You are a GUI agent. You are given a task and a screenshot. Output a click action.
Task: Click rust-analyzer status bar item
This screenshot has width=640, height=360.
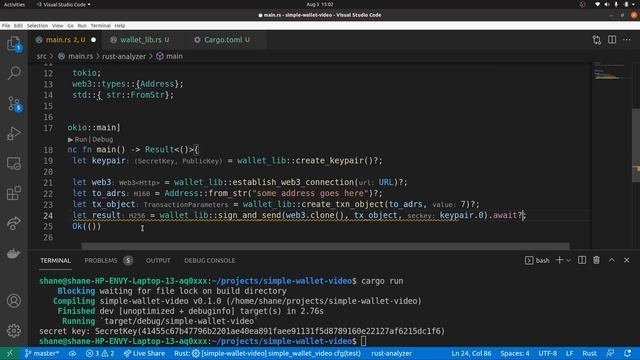(391, 353)
